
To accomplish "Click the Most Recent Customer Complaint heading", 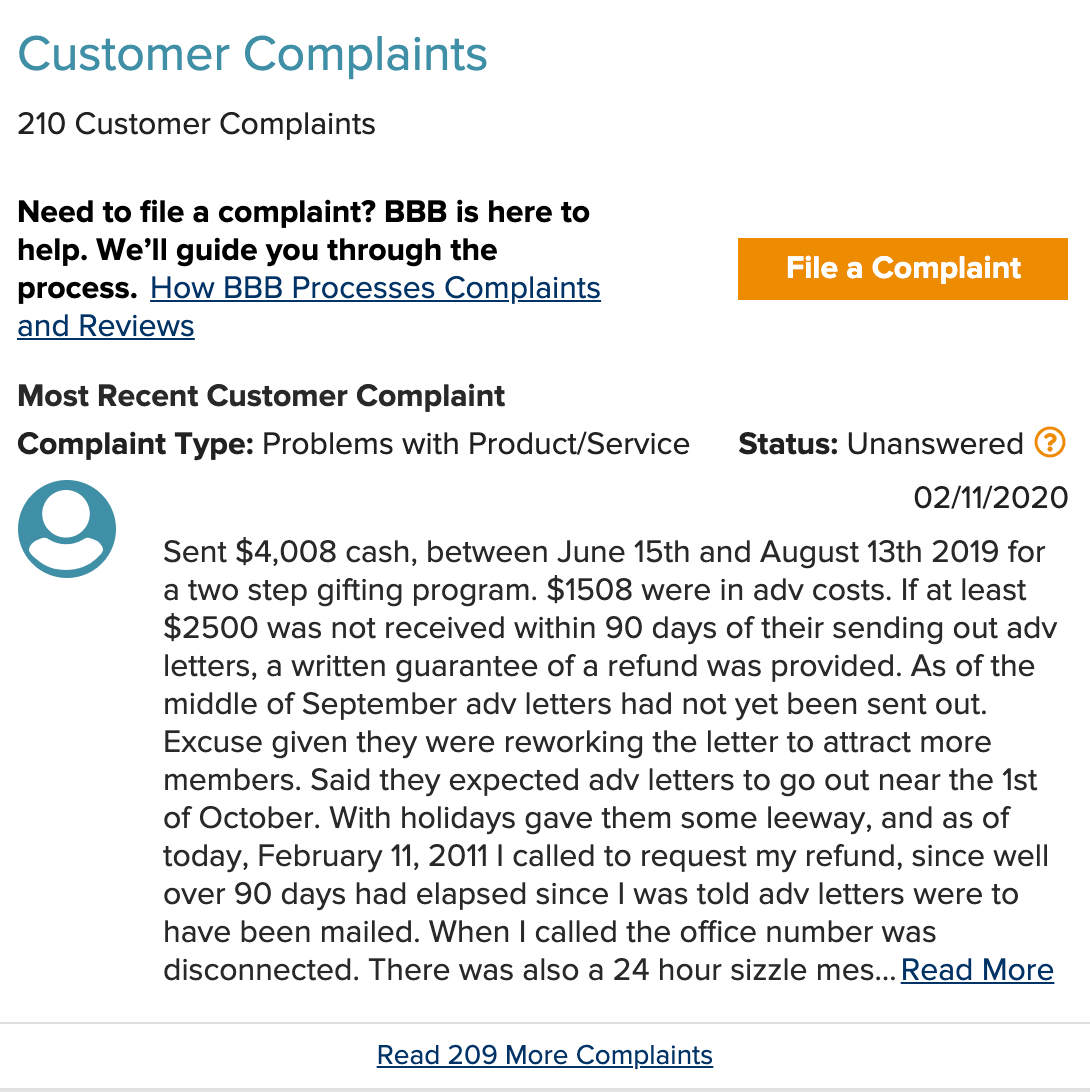I will [261, 396].
